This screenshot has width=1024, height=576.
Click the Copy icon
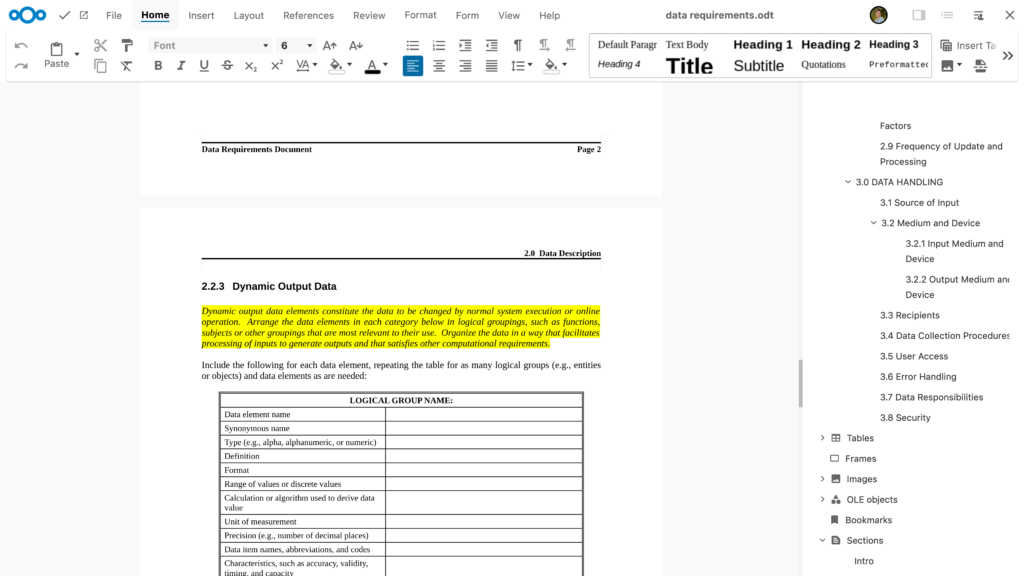click(x=100, y=65)
